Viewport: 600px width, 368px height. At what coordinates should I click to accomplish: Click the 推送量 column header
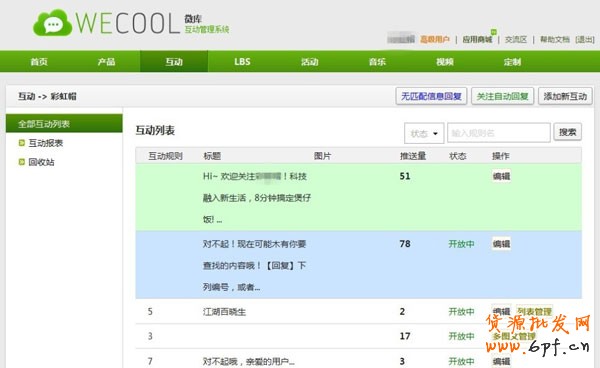pyautogui.click(x=413, y=156)
